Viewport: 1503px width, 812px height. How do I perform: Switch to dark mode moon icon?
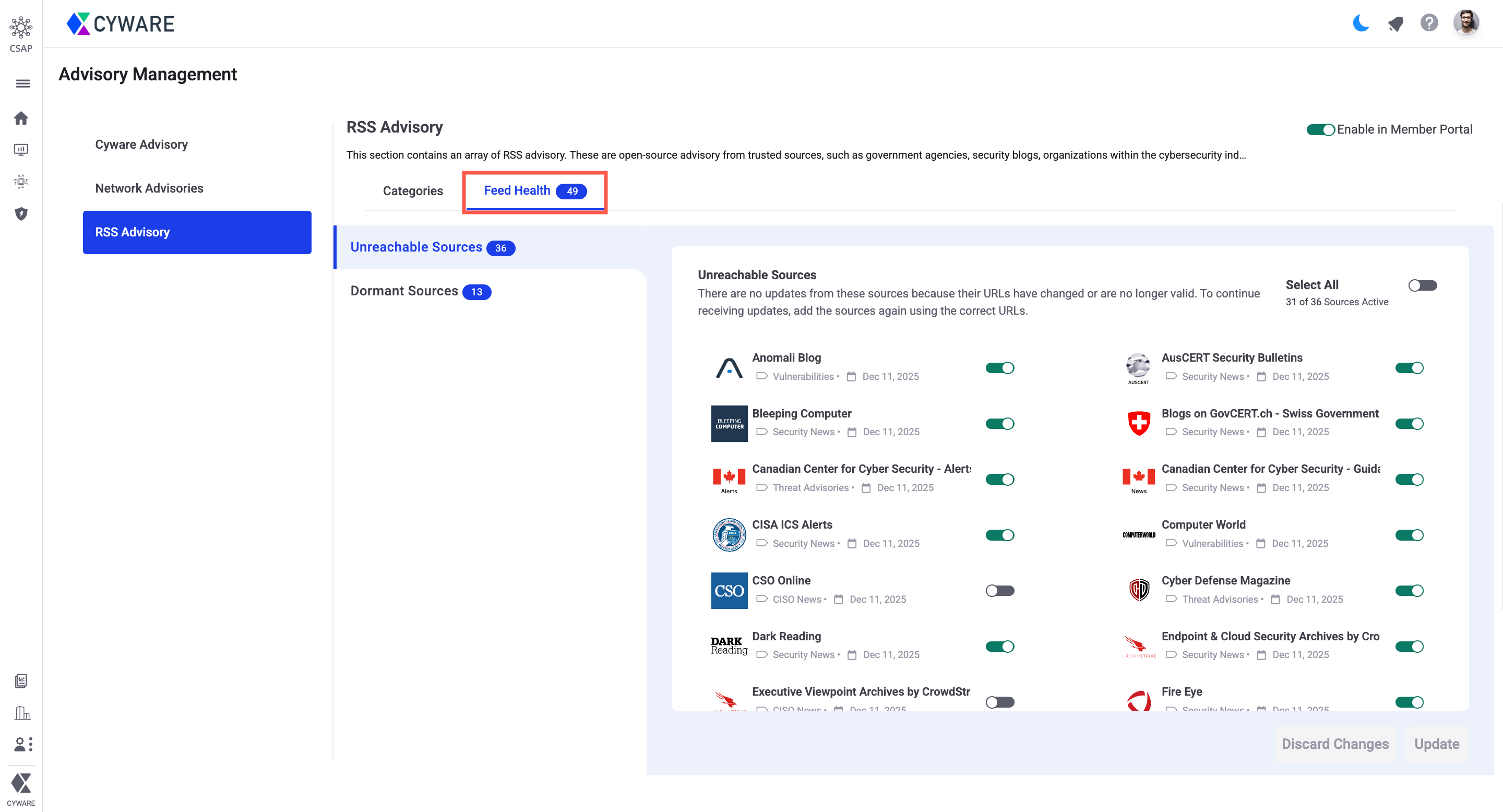(x=1361, y=23)
